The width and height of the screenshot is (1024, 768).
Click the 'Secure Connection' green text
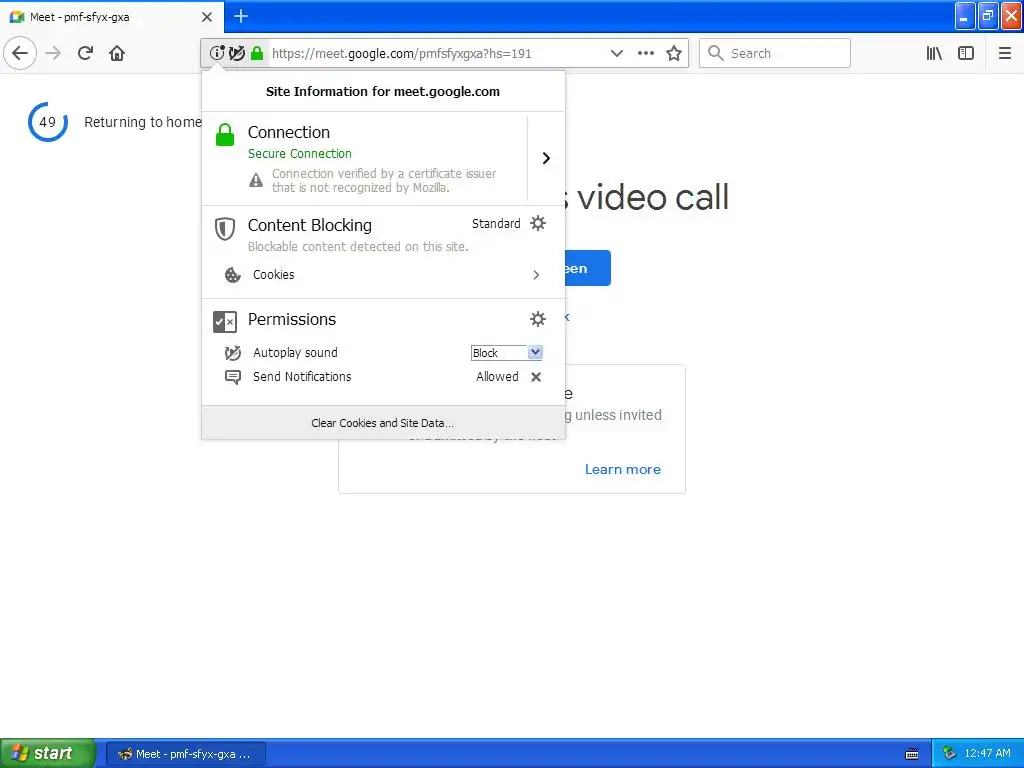click(x=300, y=153)
